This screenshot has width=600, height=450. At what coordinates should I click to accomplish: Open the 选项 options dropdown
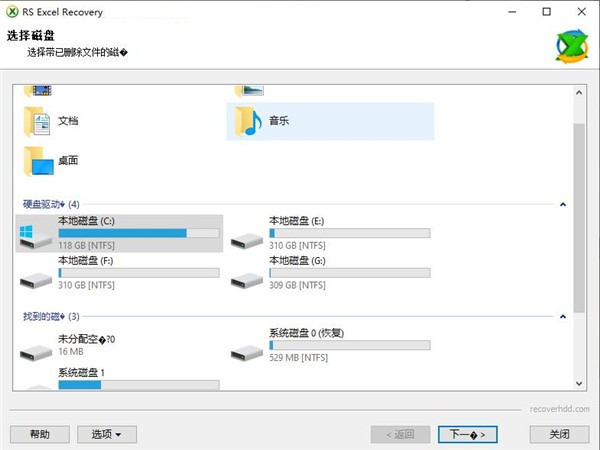[x=107, y=434]
